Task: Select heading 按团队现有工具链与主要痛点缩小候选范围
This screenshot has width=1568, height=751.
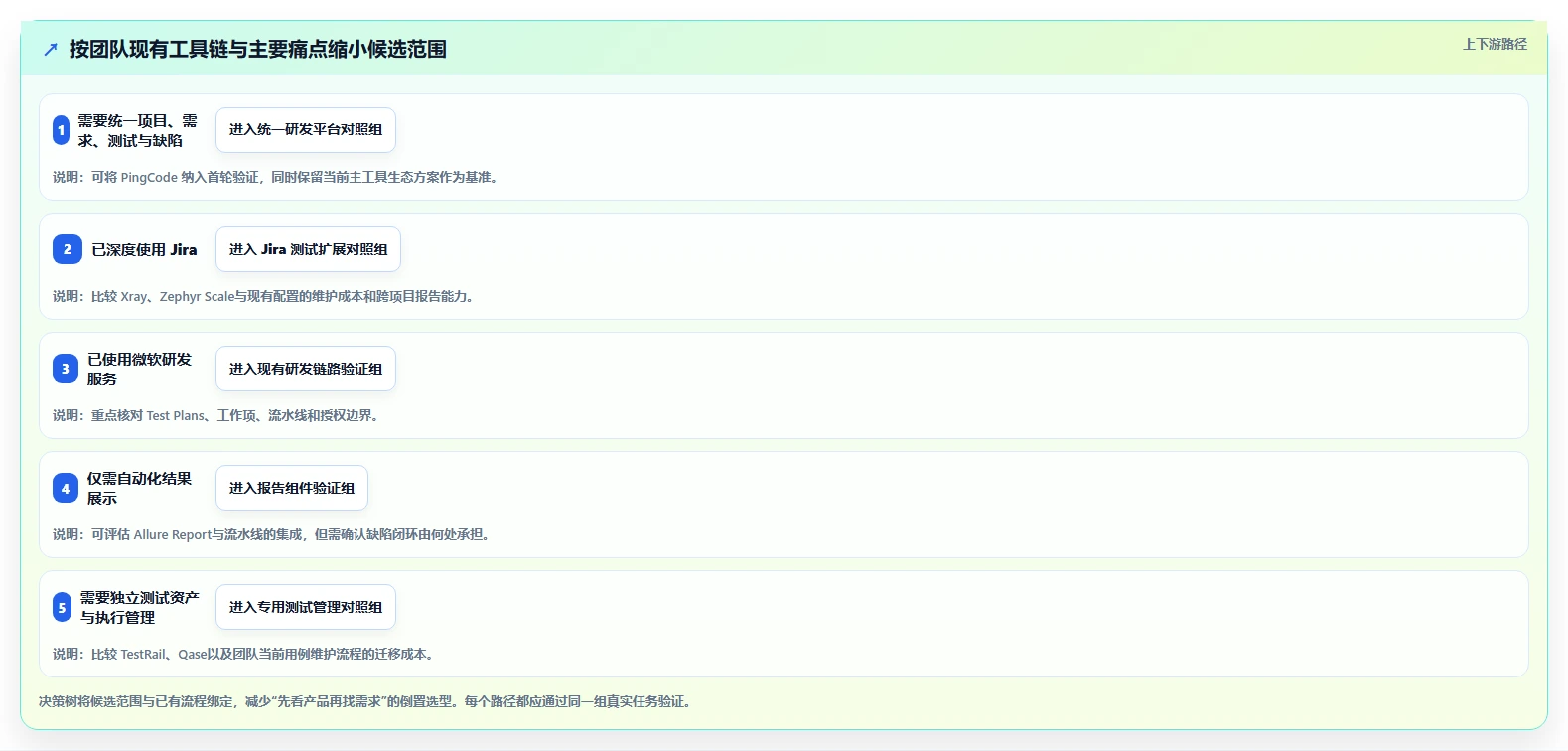Action: 258,49
